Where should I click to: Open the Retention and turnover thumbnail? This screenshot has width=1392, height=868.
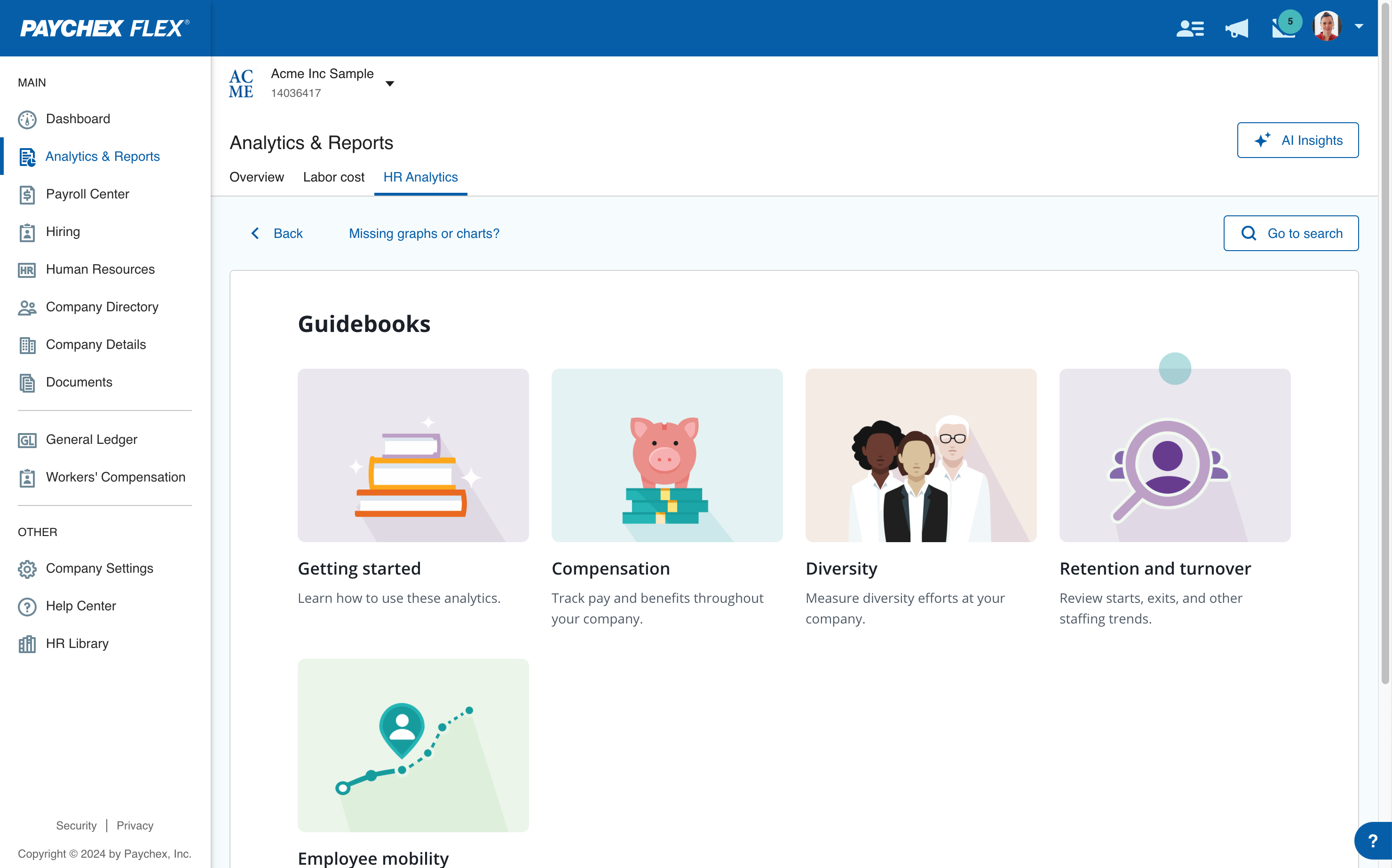point(1175,455)
